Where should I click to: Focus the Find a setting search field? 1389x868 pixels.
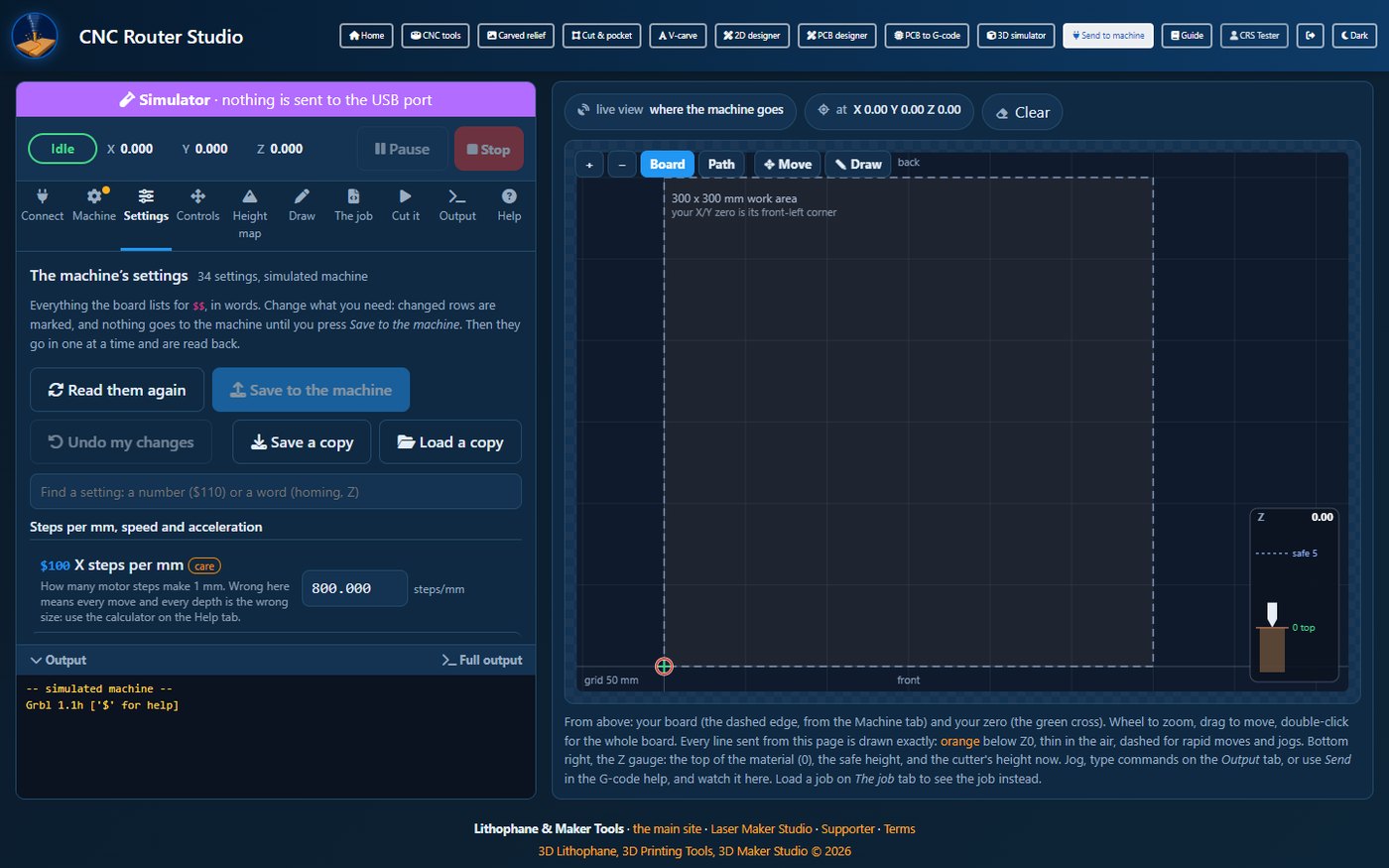click(276, 492)
